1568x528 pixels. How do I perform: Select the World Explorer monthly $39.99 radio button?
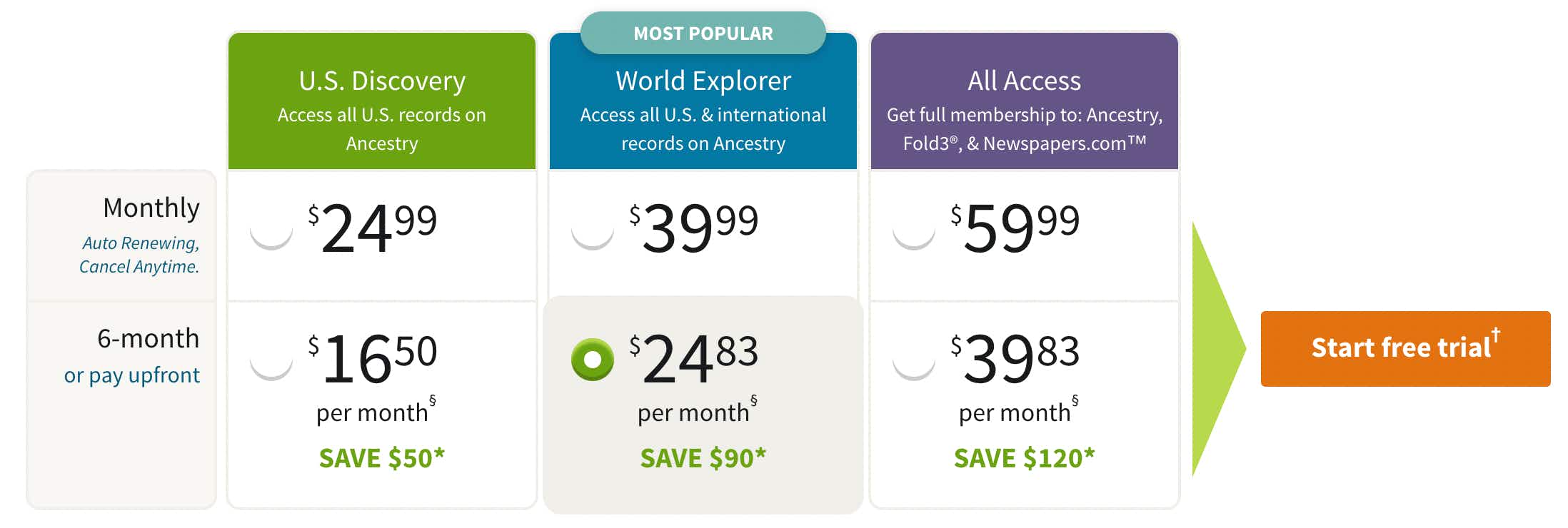click(x=593, y=229)
